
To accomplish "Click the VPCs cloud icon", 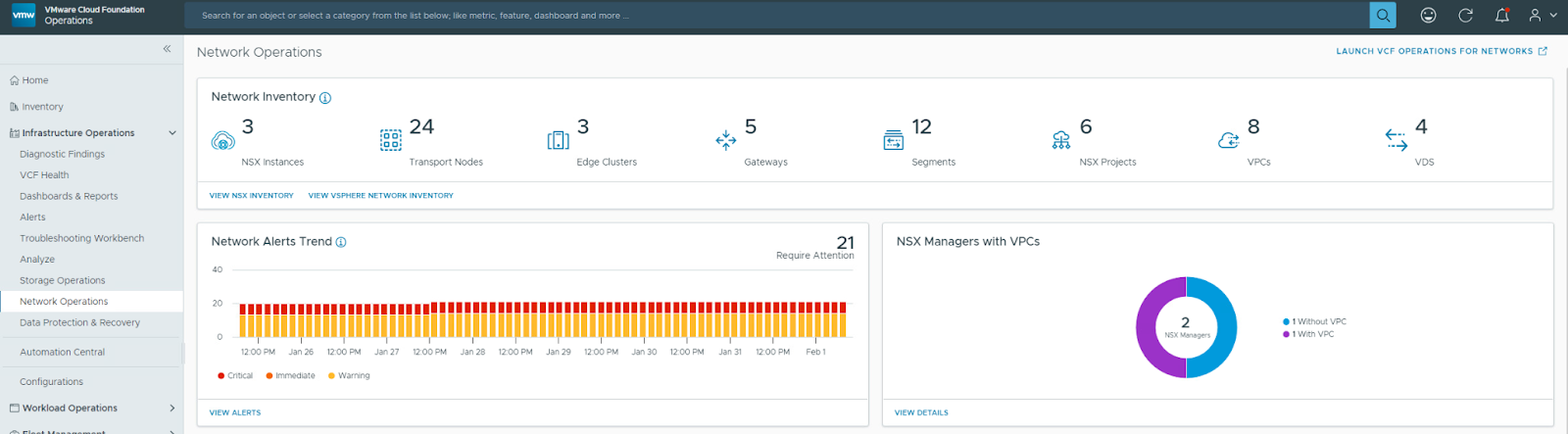I will tap(1229, 140).
